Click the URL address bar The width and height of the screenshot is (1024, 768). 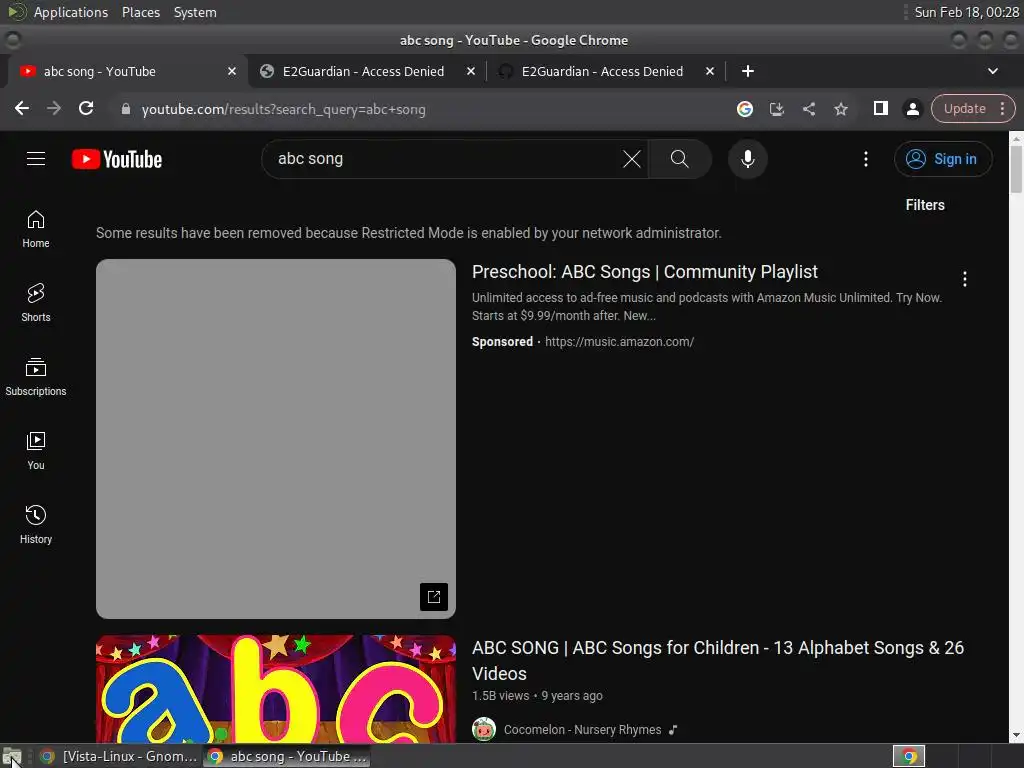[x=418, y=109]
